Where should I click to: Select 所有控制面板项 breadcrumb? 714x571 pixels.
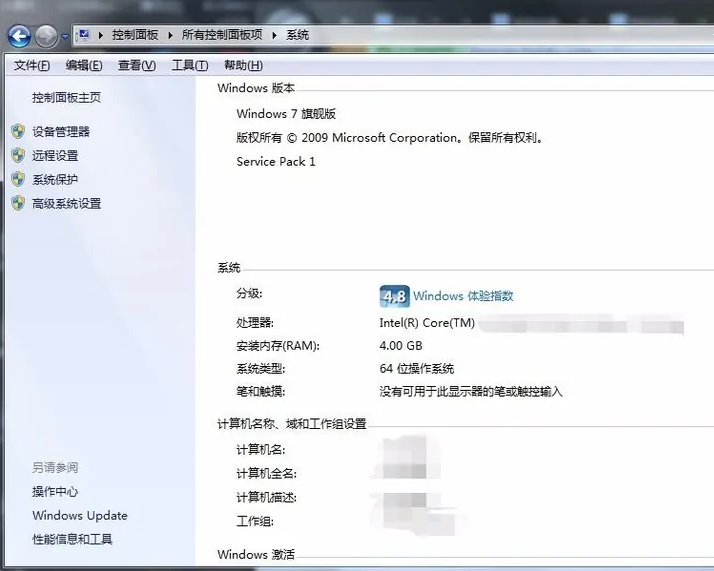pos(222,35)
